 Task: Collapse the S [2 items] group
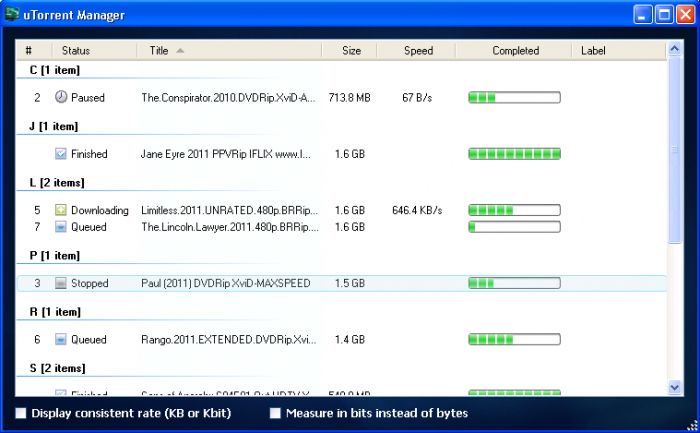click(x=58, y=368)
